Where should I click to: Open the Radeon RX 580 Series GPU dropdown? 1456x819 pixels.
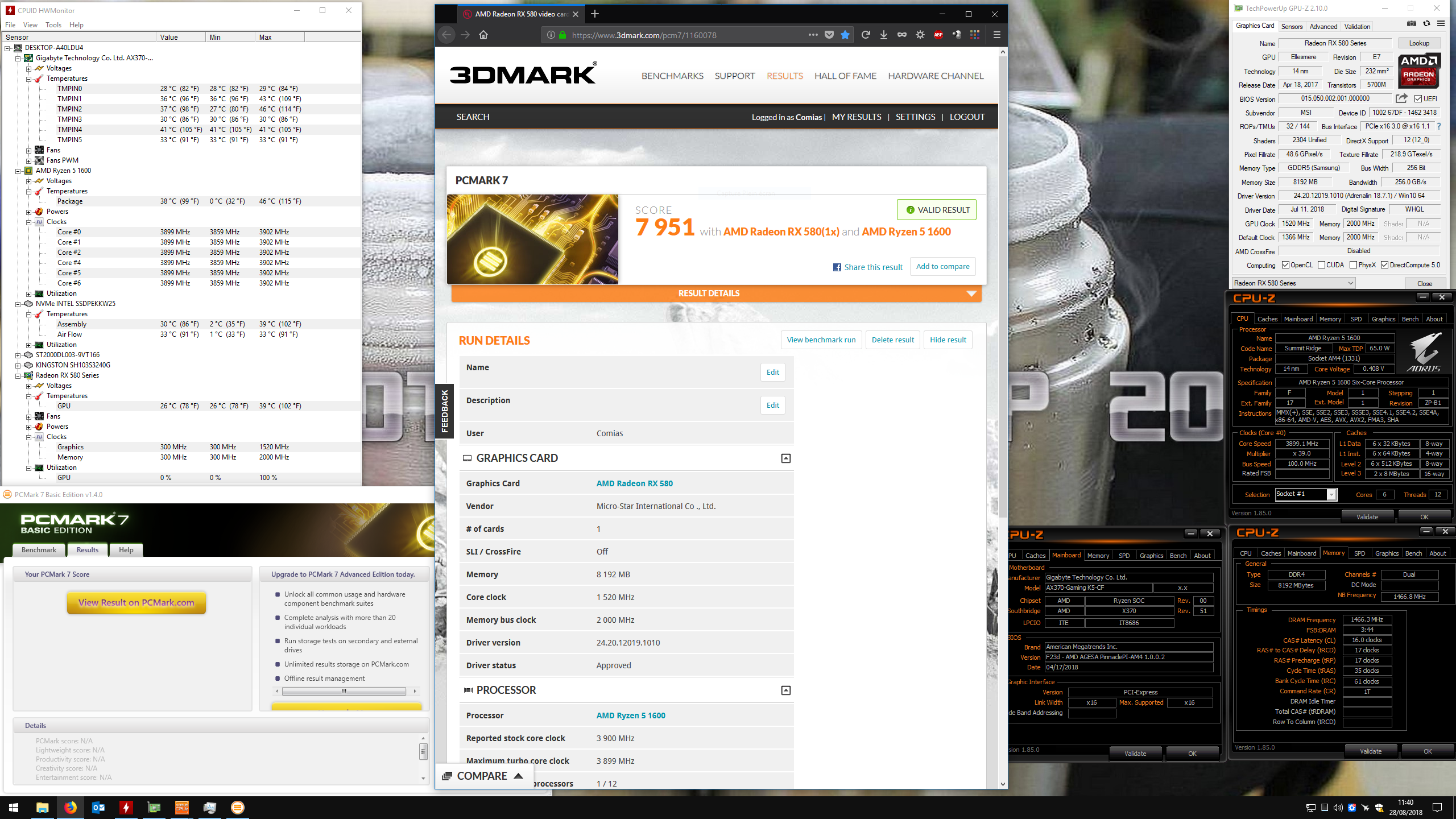[1293, 283]
